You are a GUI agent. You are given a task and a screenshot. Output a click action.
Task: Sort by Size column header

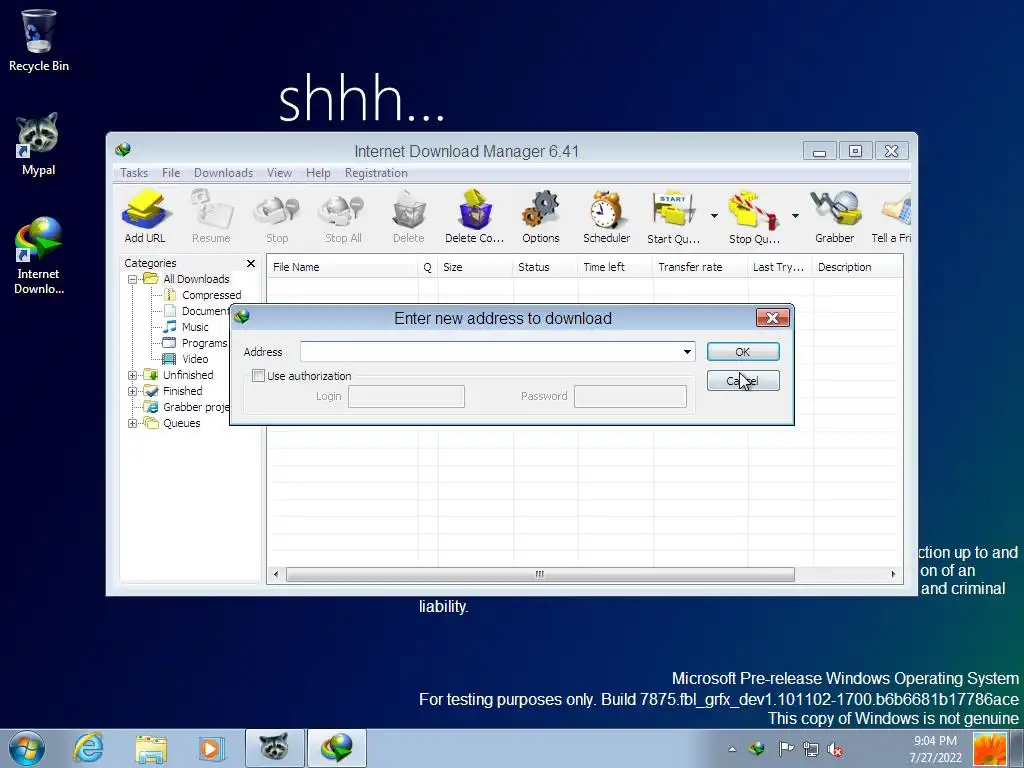[475, 267]
